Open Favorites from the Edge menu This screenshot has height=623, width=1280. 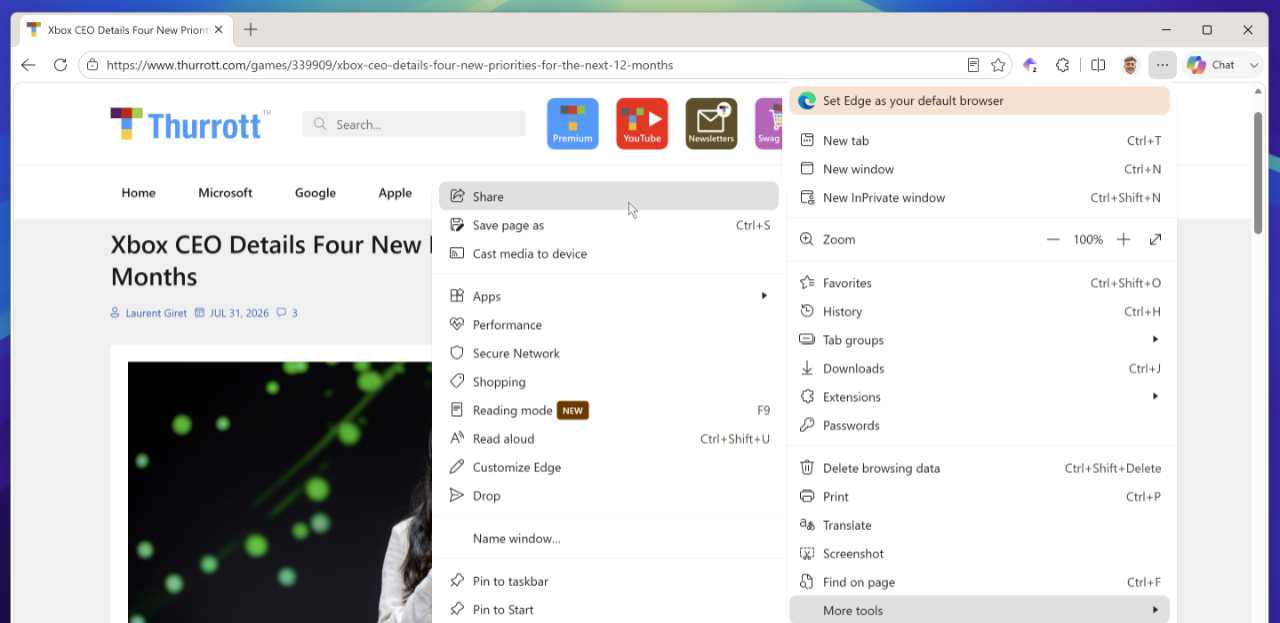pyautogui.click(x=979, y=283)
